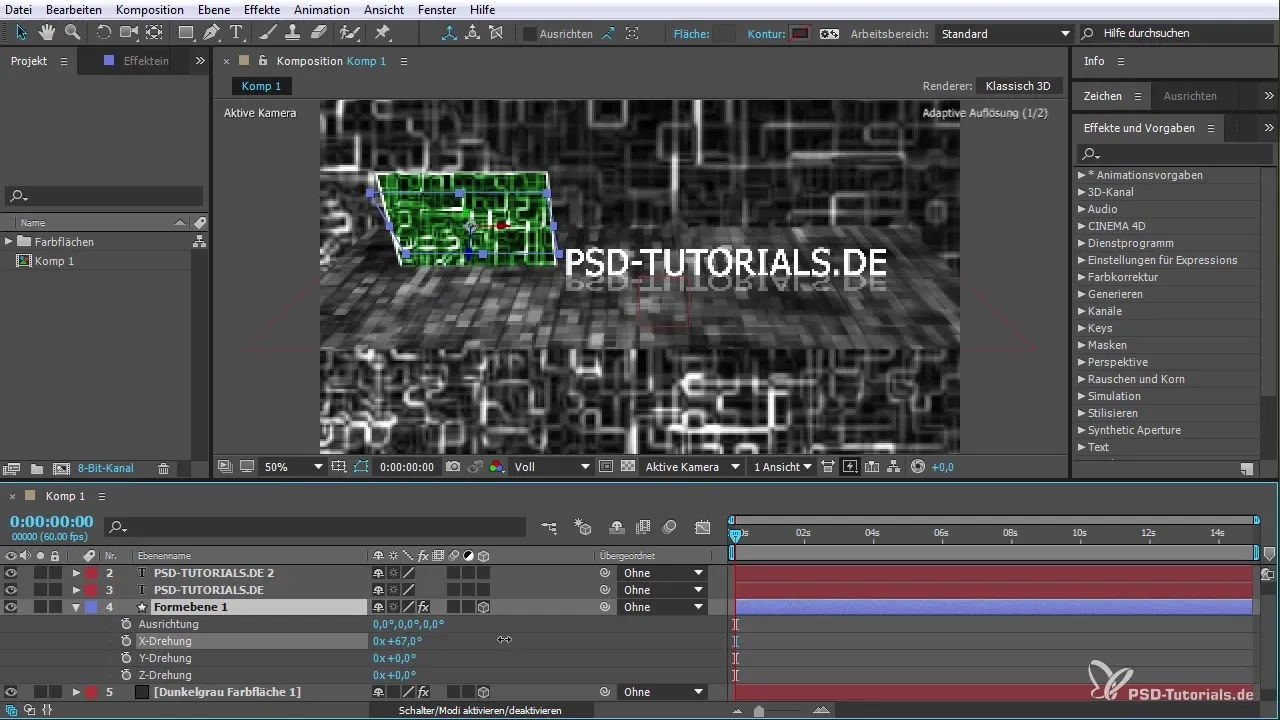Select the Rotation tool
Screen dimensions: 1280x720
click(103, 33)
